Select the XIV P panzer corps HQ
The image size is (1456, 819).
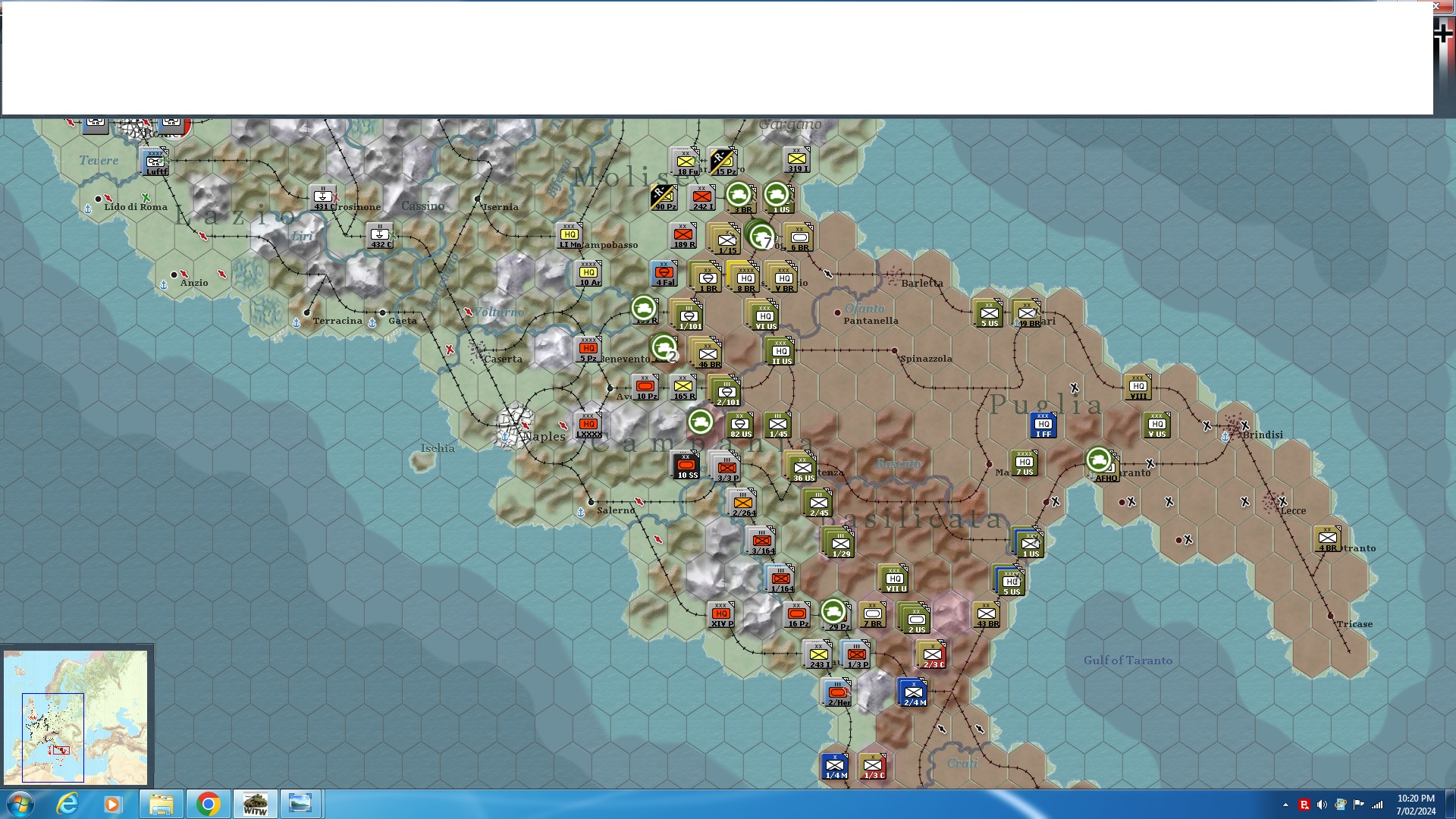721,615
